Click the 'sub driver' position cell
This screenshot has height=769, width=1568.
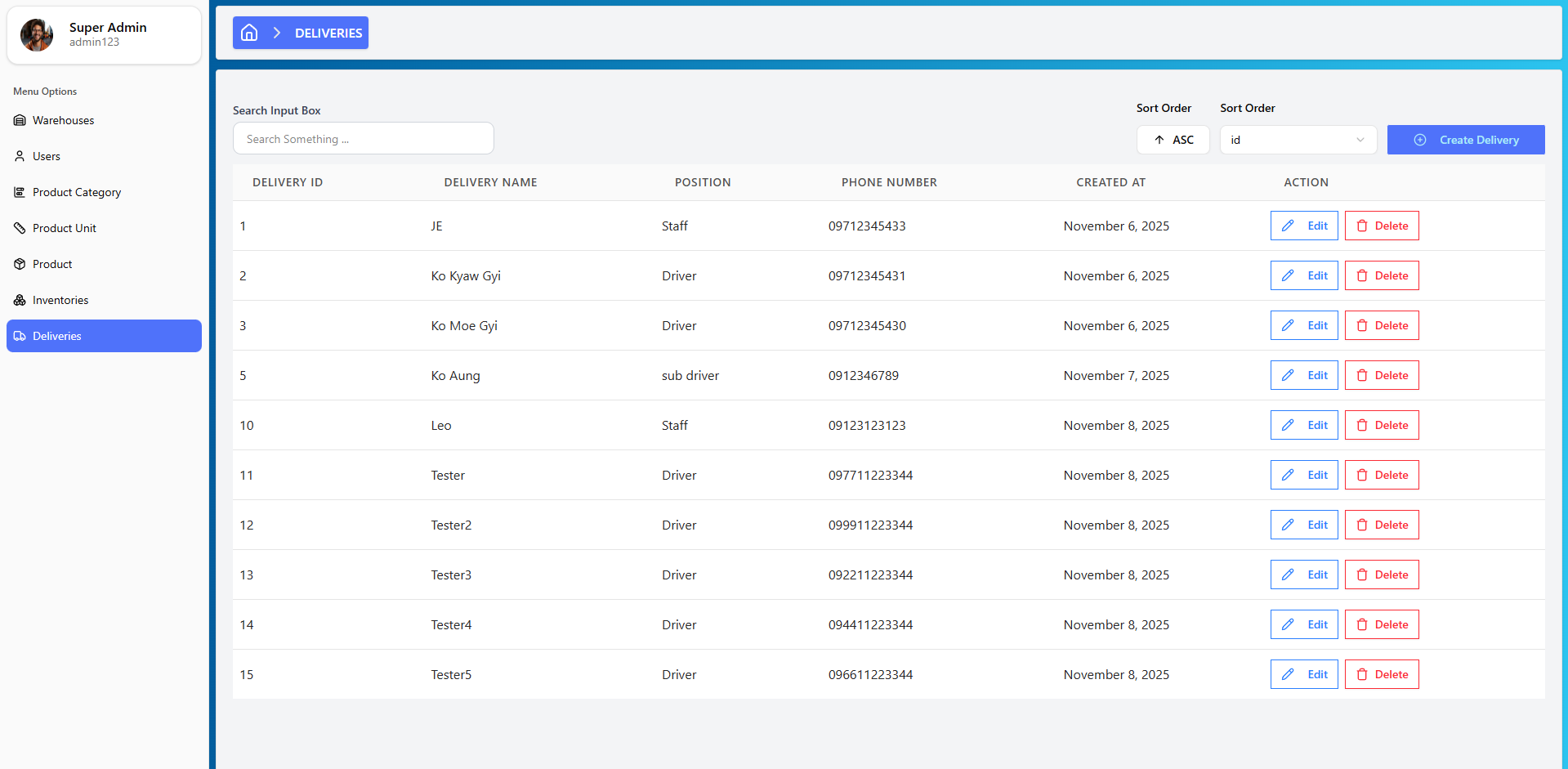(690, 376)
